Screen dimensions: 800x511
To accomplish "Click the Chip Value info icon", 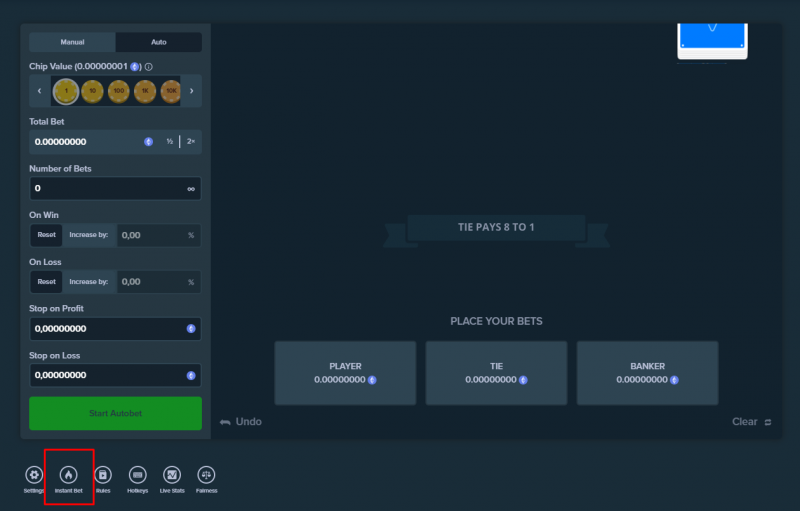I will point(148,67).
